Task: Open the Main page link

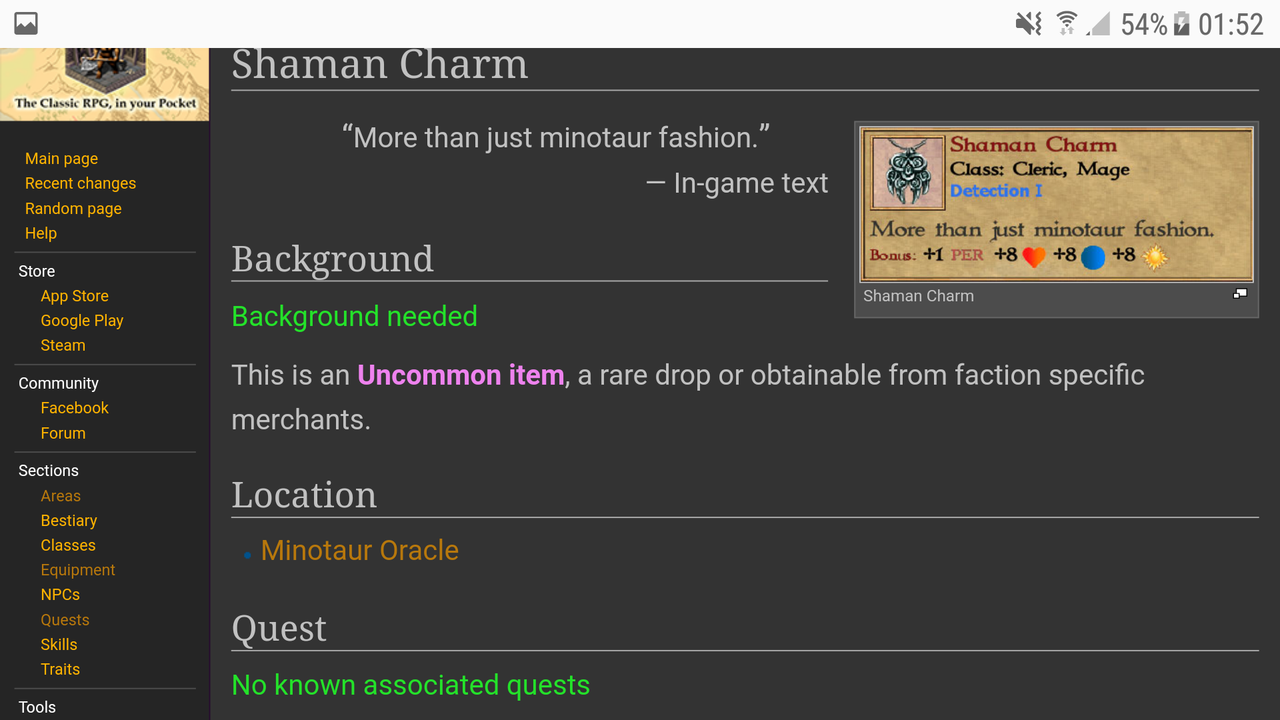Action: [61, 158]
